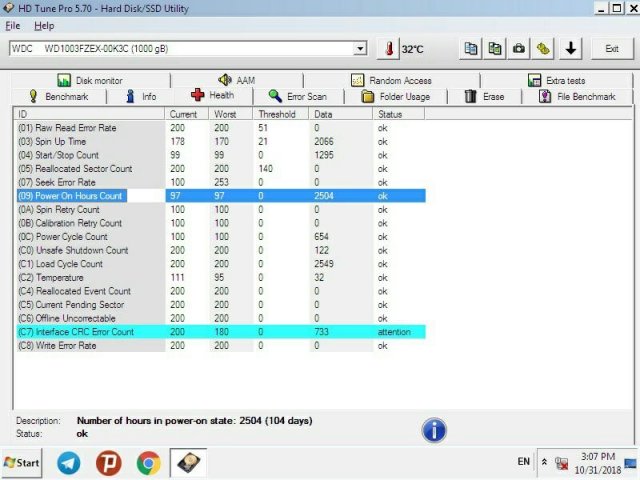
Task: Save screenshot using camera icon
Action: click(x=519, y=49)
